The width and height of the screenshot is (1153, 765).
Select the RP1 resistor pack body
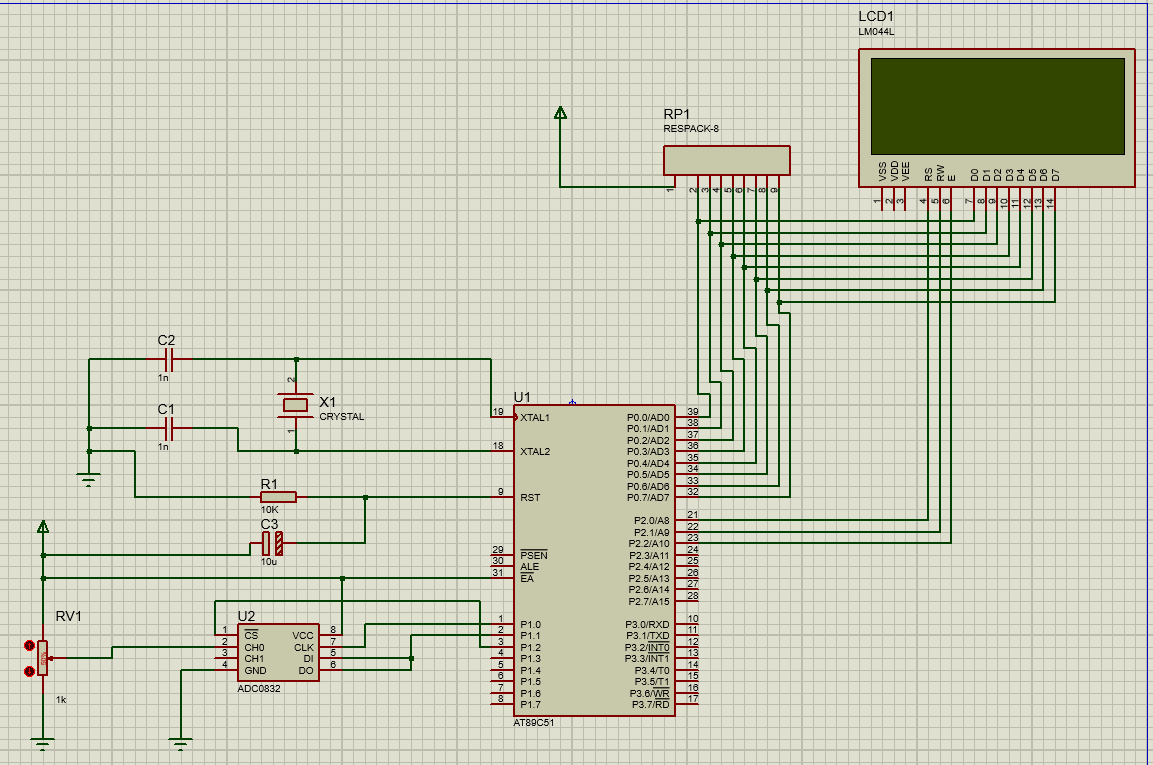tap(727, 160)
